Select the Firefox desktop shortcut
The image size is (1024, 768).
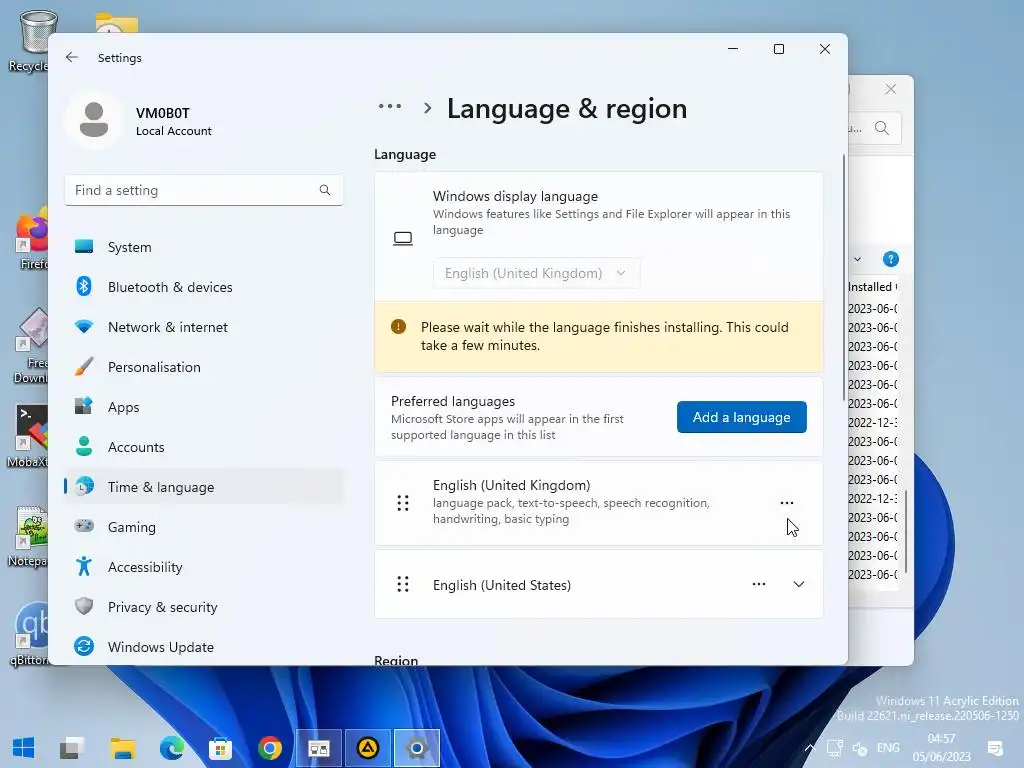(x=33, y=240)
